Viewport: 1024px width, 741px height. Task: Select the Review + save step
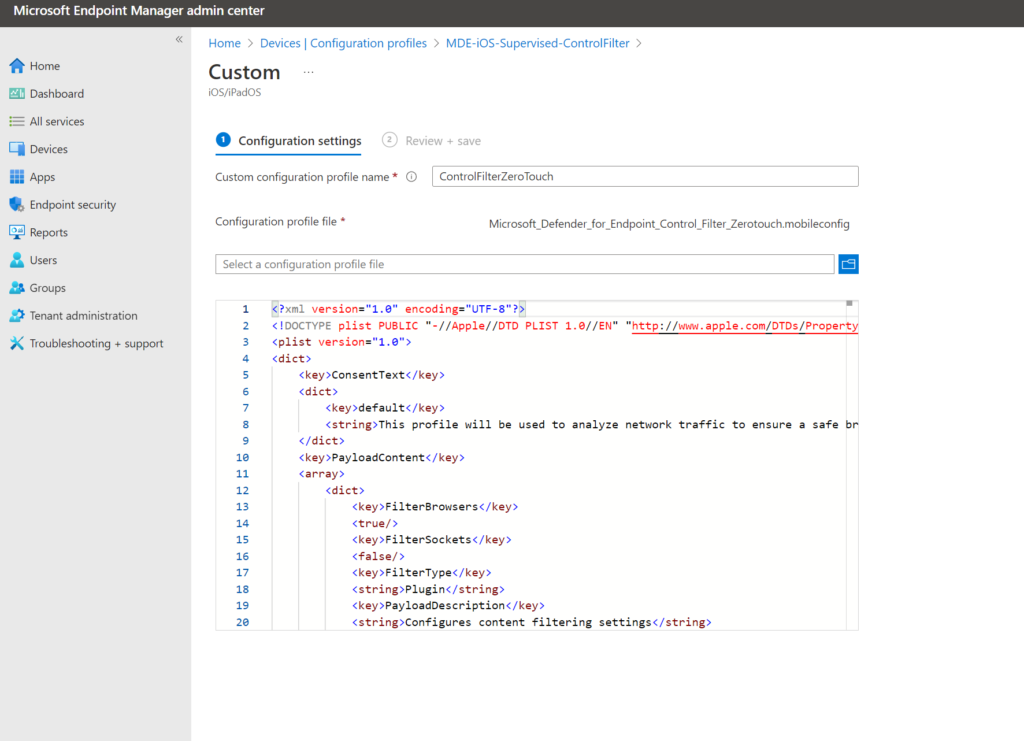(432, 141)
